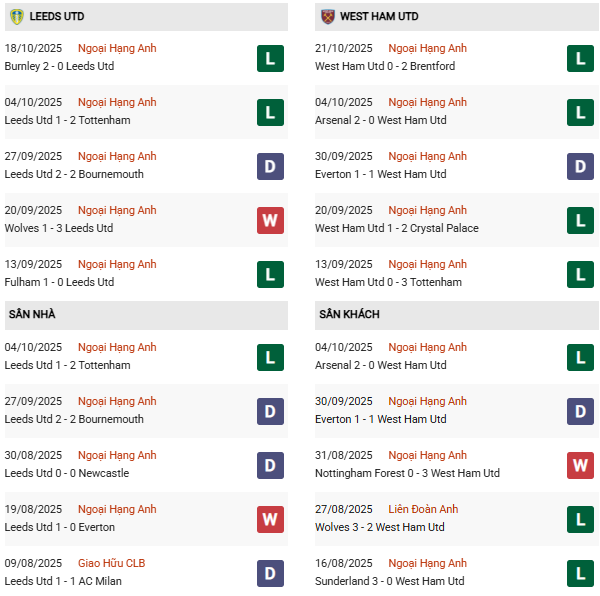The image size is (600, 596).
Task: Click the D badge for Leeds 0-0 Newcastle
Action: tap(270, 465)
